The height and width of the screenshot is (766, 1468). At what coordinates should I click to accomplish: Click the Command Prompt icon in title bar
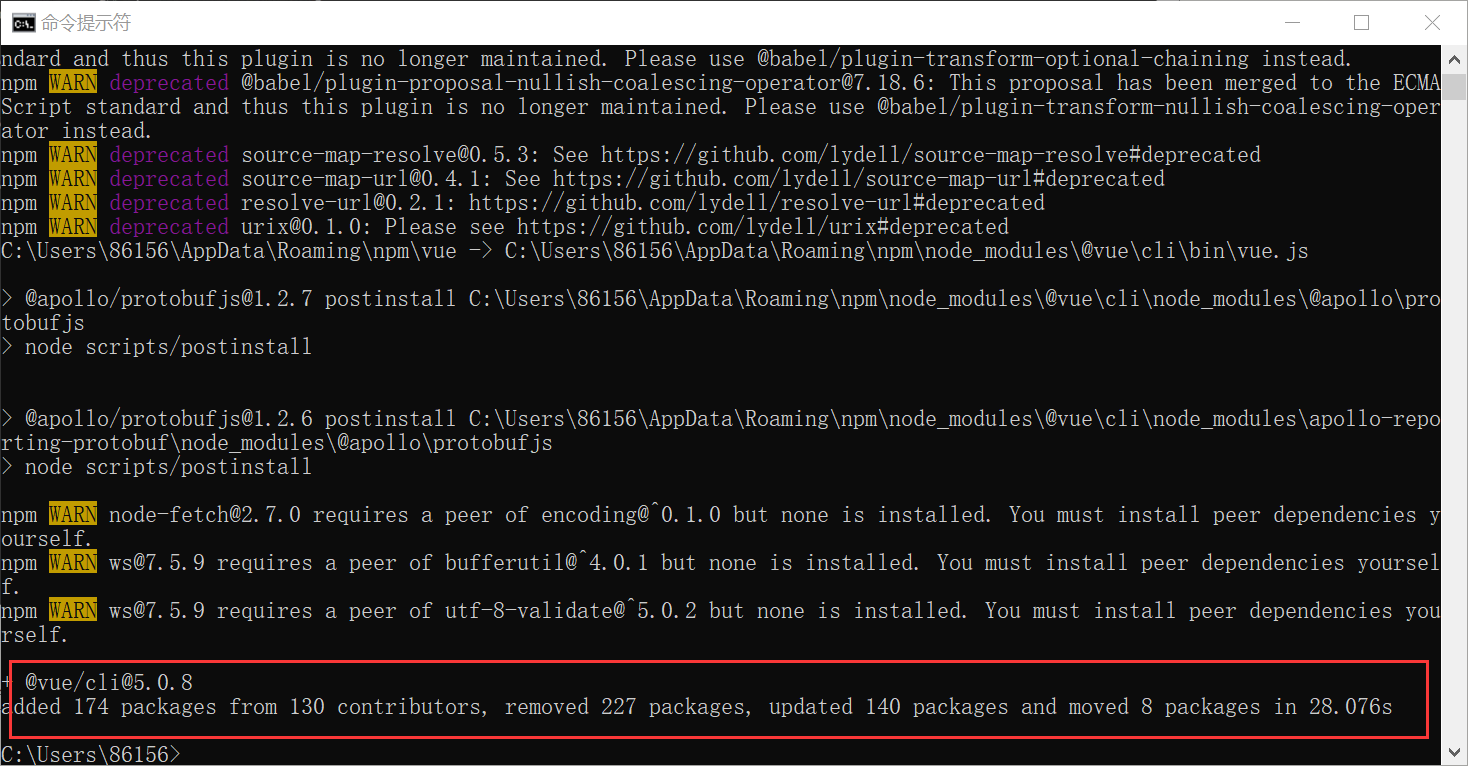pos(22,21)
